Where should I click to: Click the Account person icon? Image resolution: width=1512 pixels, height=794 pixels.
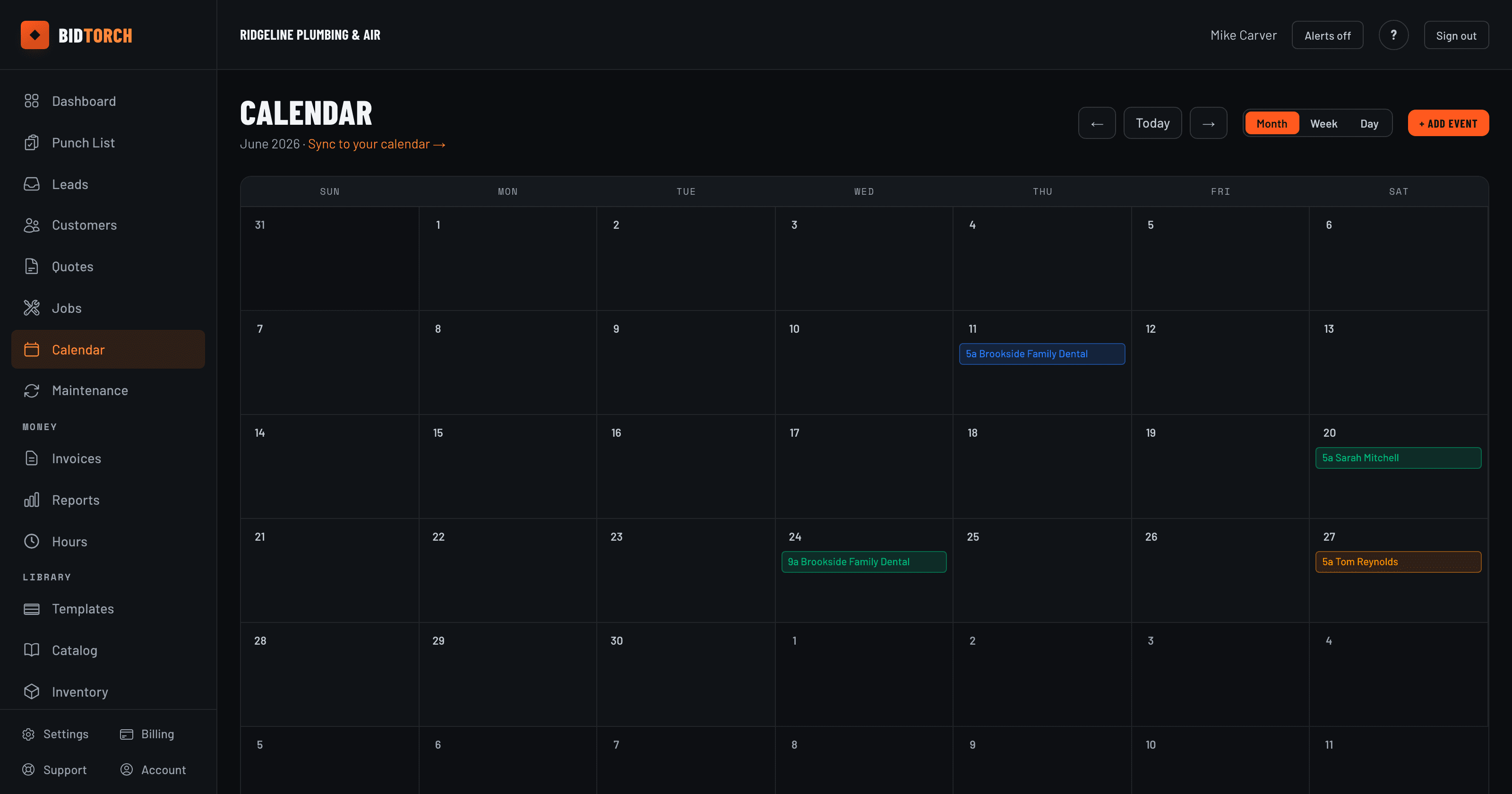pos(126,769)
